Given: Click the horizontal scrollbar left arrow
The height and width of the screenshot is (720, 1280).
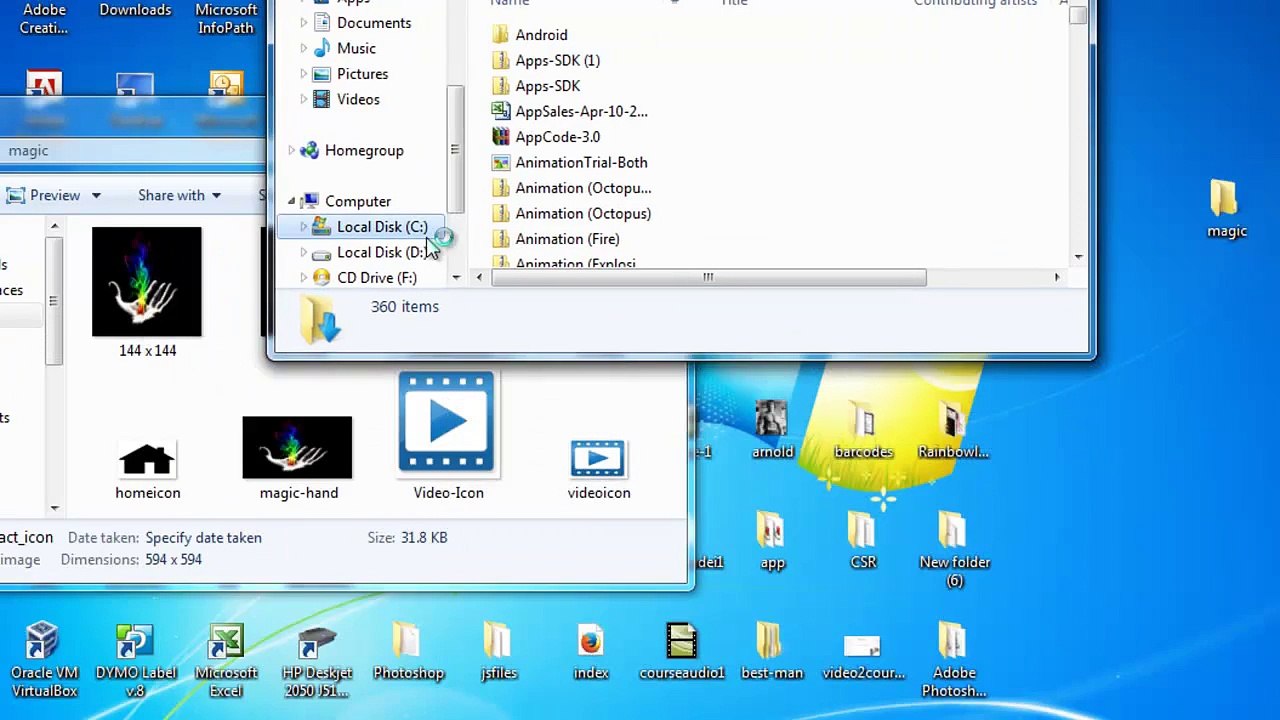Looking at the screenshot, I should coord(479,277).
